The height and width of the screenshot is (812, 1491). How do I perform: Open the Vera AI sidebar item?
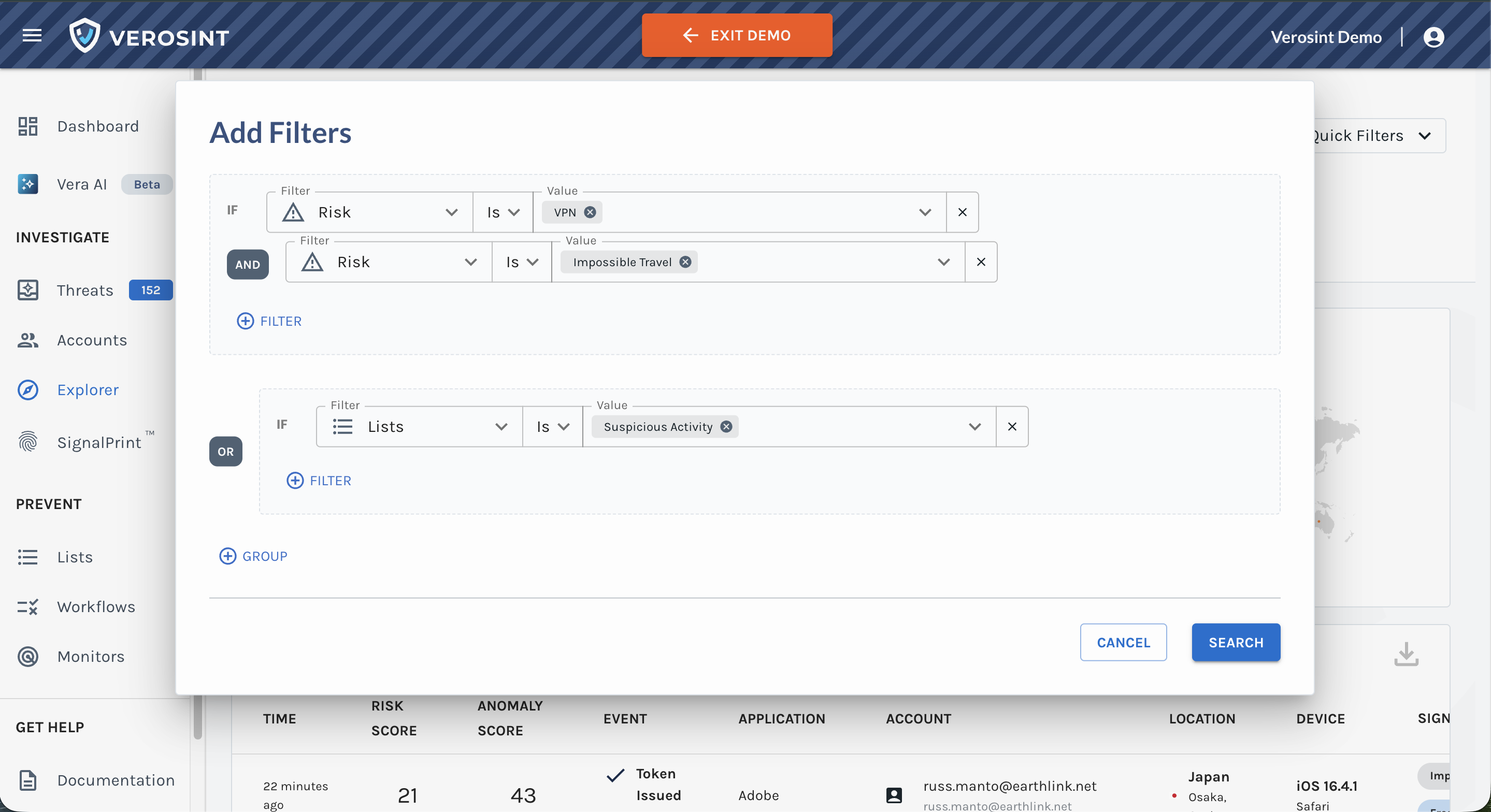pos(82,184)
